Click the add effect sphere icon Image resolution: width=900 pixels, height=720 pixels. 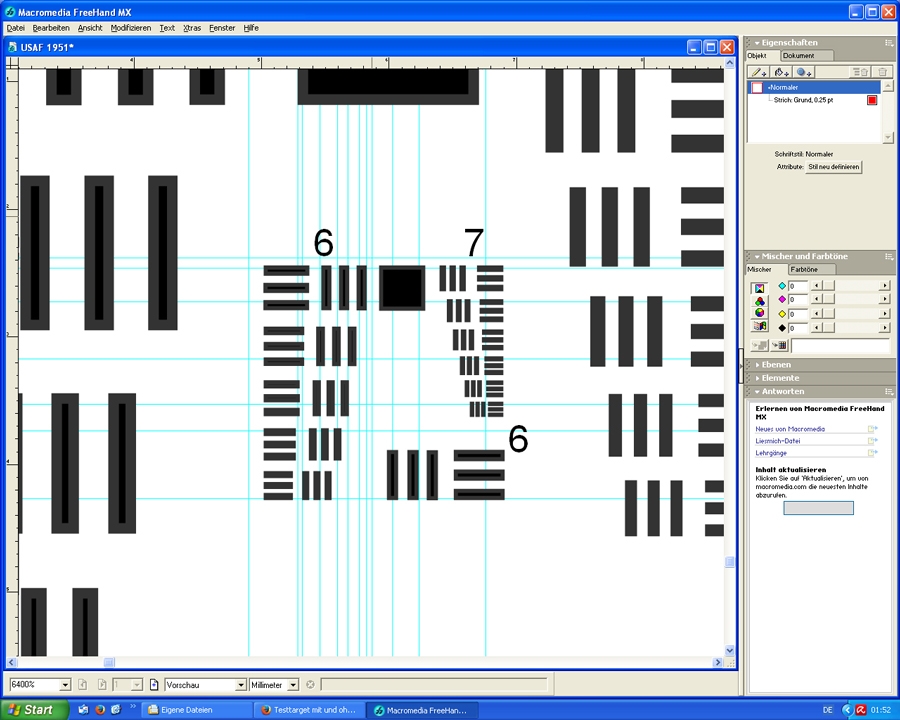pos(805,72)
